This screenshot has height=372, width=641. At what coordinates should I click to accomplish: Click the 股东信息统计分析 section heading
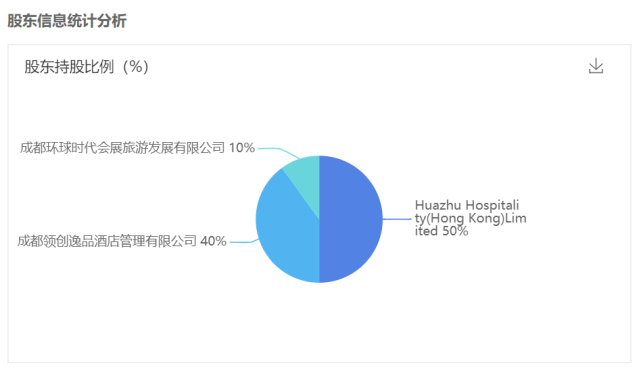point(67,20)
